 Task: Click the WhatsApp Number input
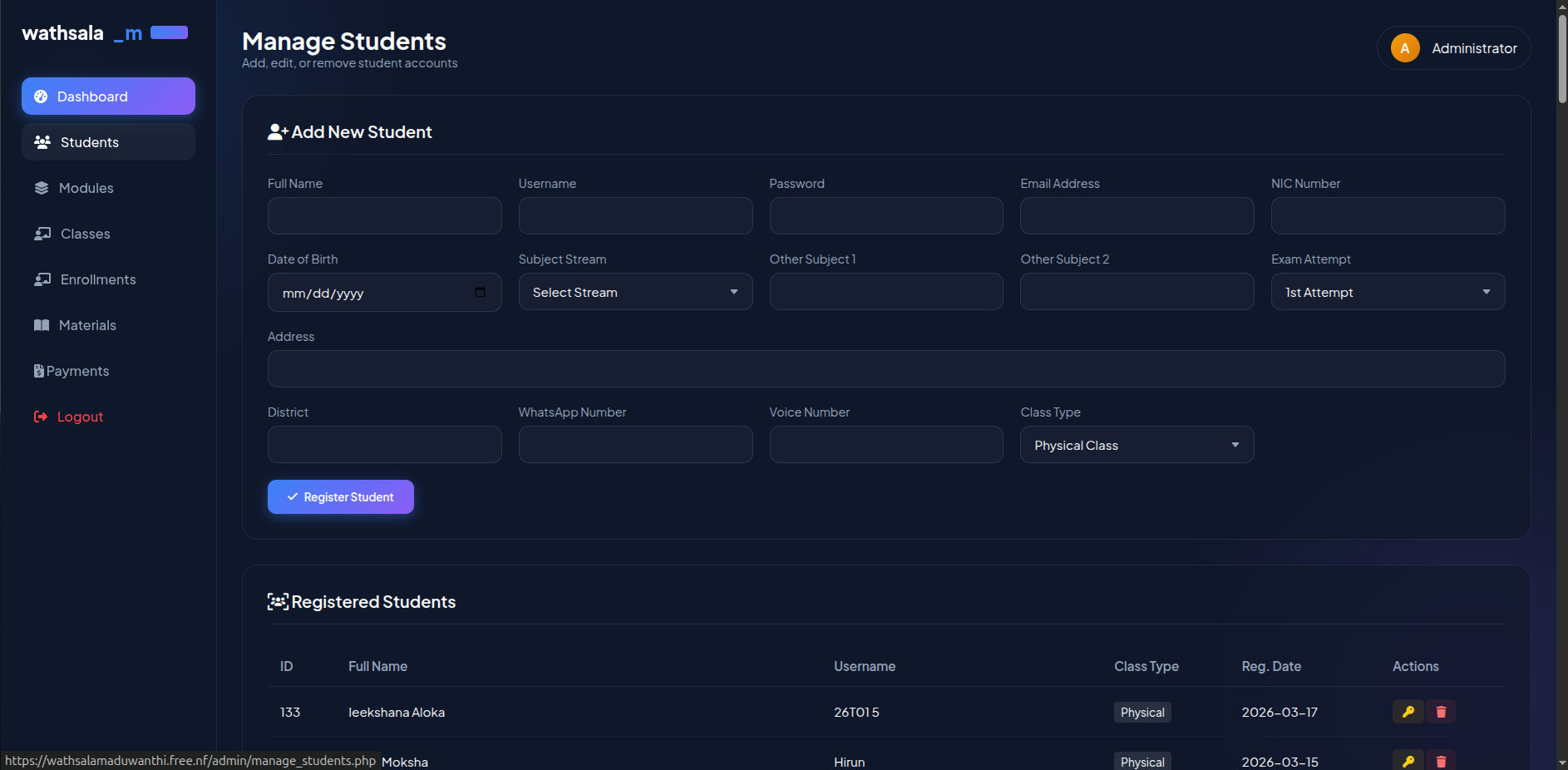click(635, 445)
